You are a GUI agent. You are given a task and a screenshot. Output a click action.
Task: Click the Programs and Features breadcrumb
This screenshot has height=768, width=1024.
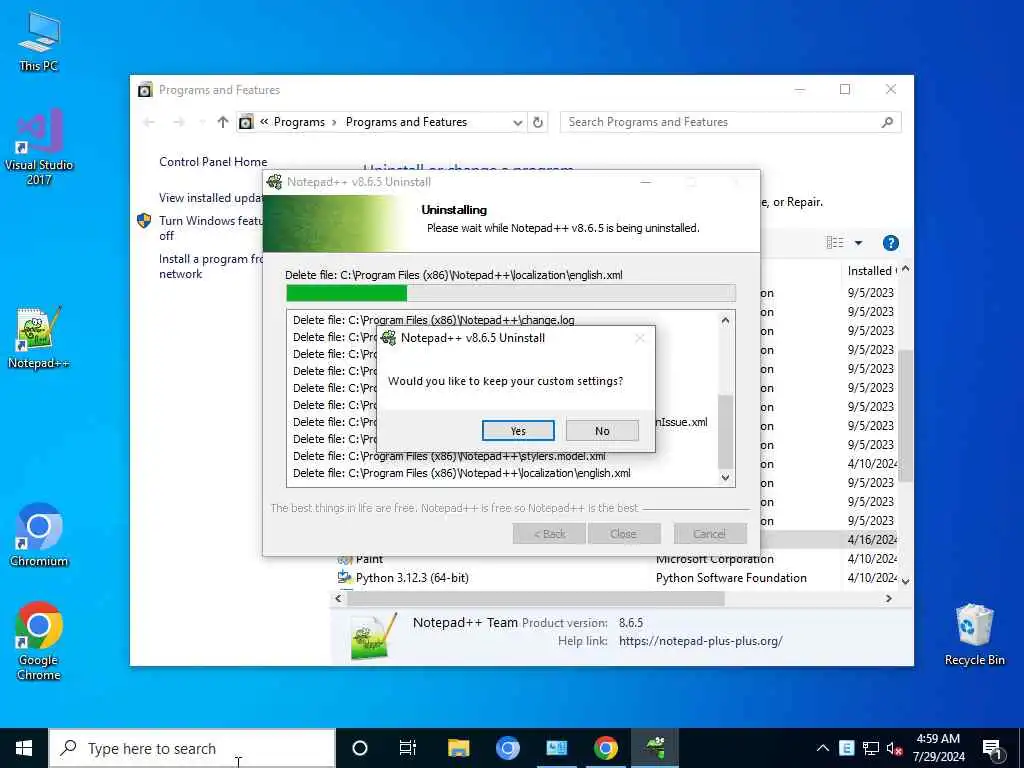click(x=406, y=122)
